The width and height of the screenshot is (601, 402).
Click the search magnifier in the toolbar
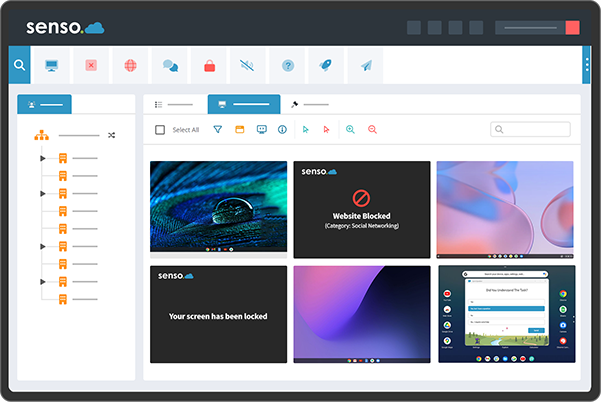click(x=20, y=66)
